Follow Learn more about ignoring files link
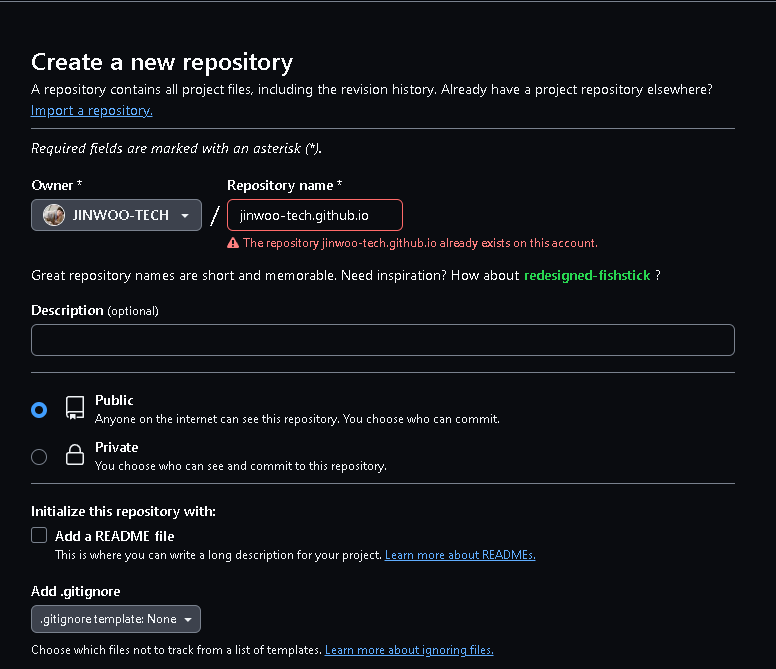 click(409, 650)
